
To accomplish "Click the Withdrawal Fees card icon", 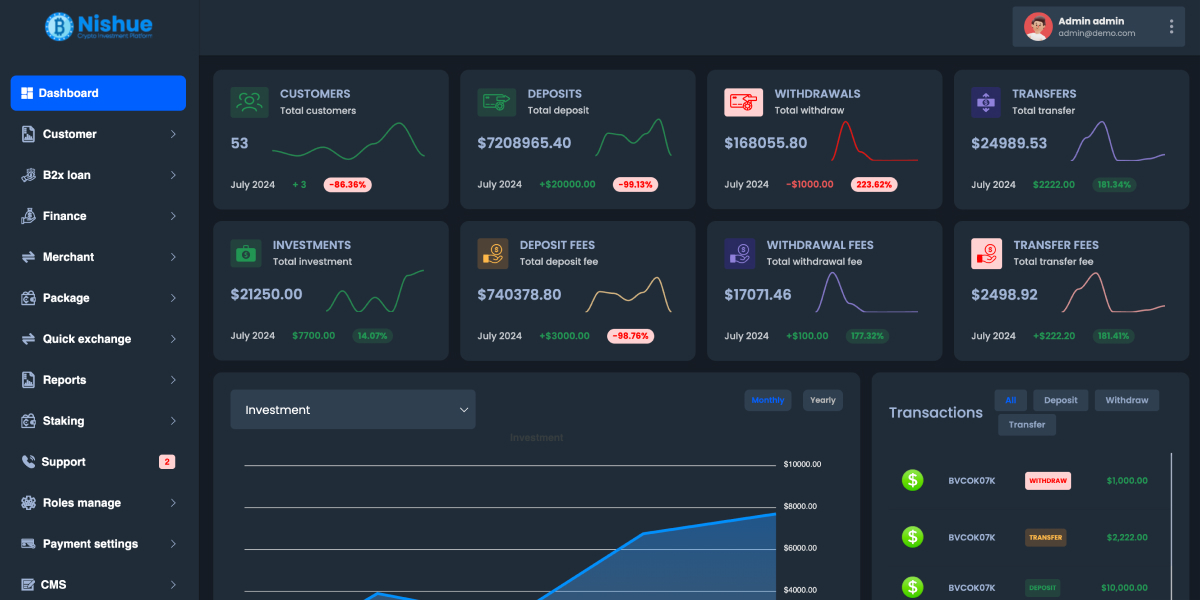I will (740, 254).
